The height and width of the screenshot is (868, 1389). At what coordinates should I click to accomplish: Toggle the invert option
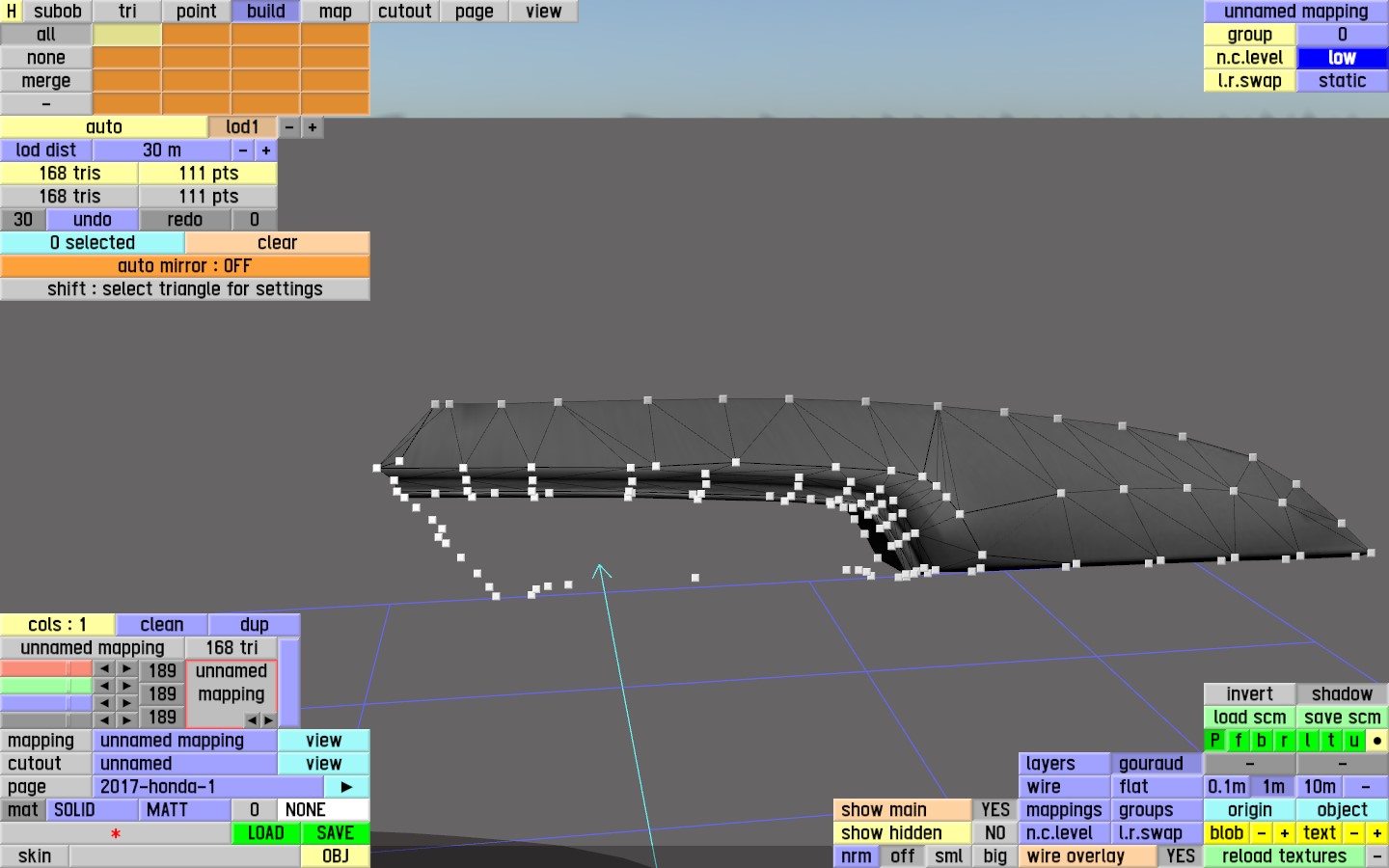click(x=1250, y=694)
